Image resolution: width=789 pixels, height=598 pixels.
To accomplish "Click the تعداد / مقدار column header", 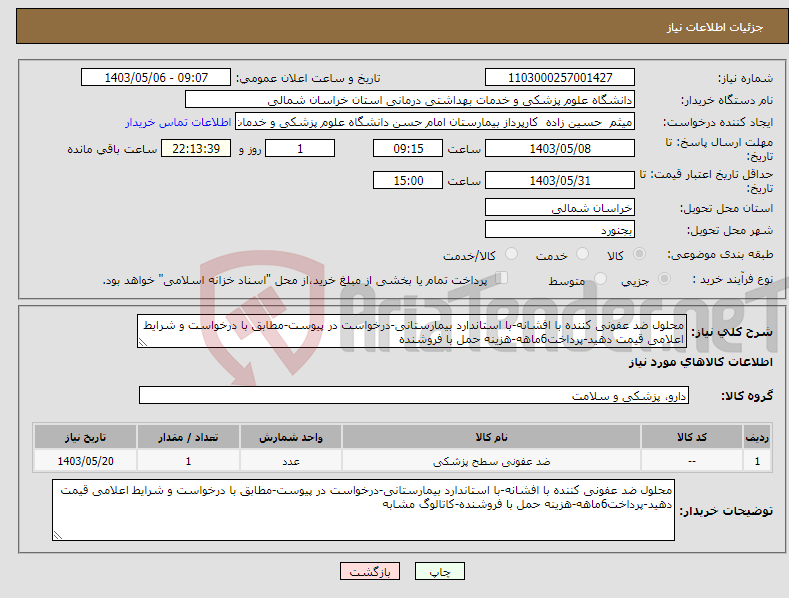I will 188,437.
